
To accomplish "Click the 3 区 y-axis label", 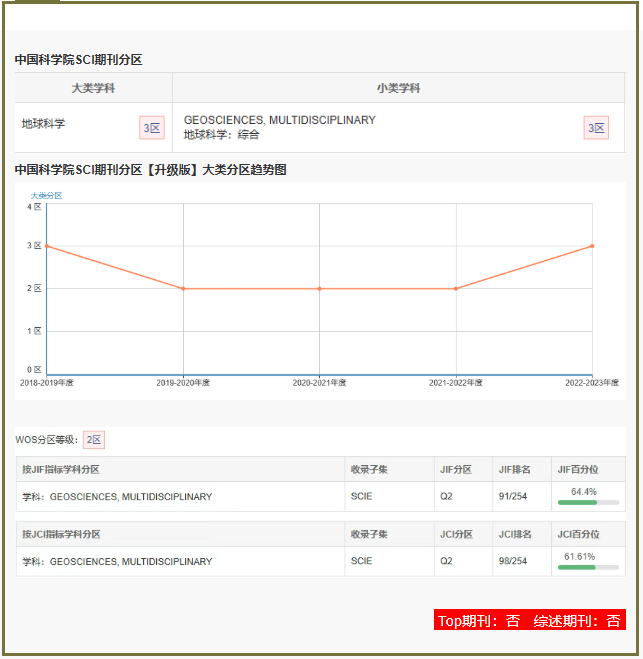I will 34,245.
